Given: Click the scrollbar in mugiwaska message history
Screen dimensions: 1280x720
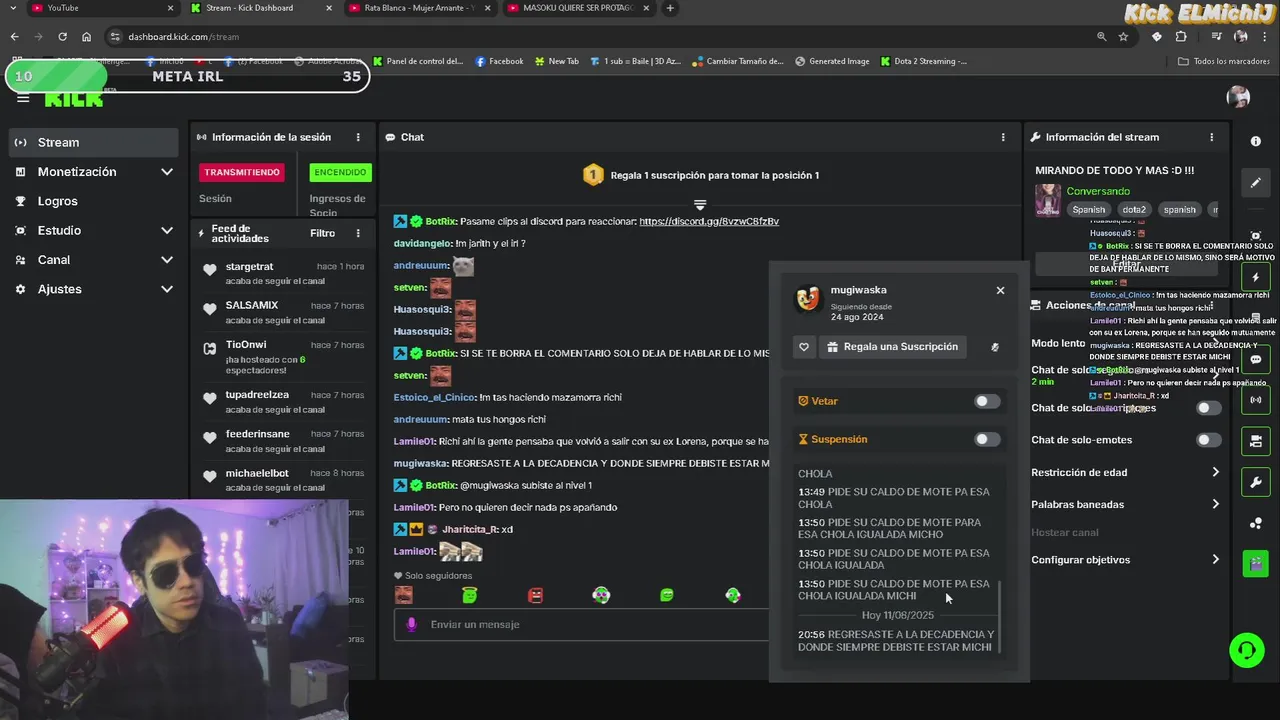Looking at the screenshot, I should [x=999, y=615].
